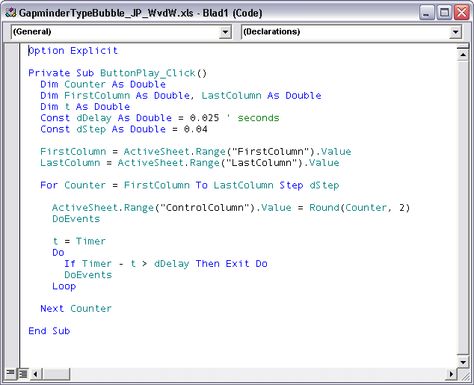474x385 pixels.
Task: Click the 'End Sub' line
Action: coord(49,331)
